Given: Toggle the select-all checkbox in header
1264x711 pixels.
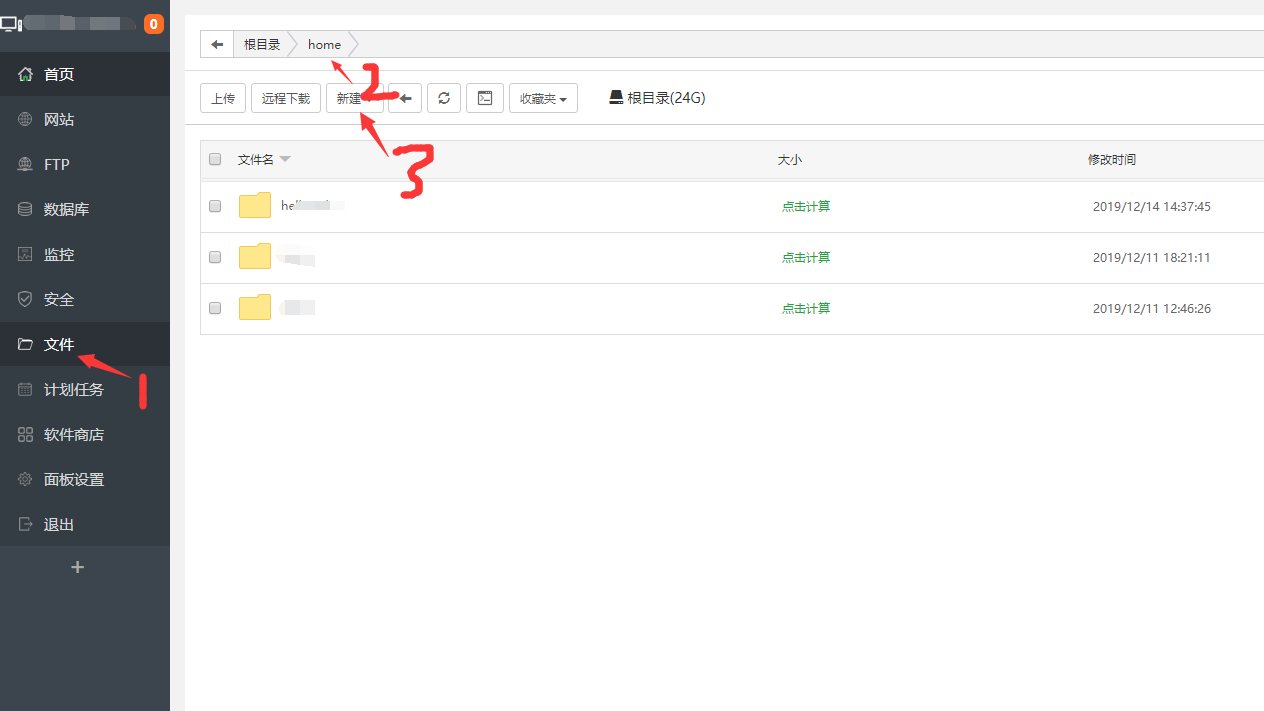Looking at the screenshot, I should tap(215, 159).
